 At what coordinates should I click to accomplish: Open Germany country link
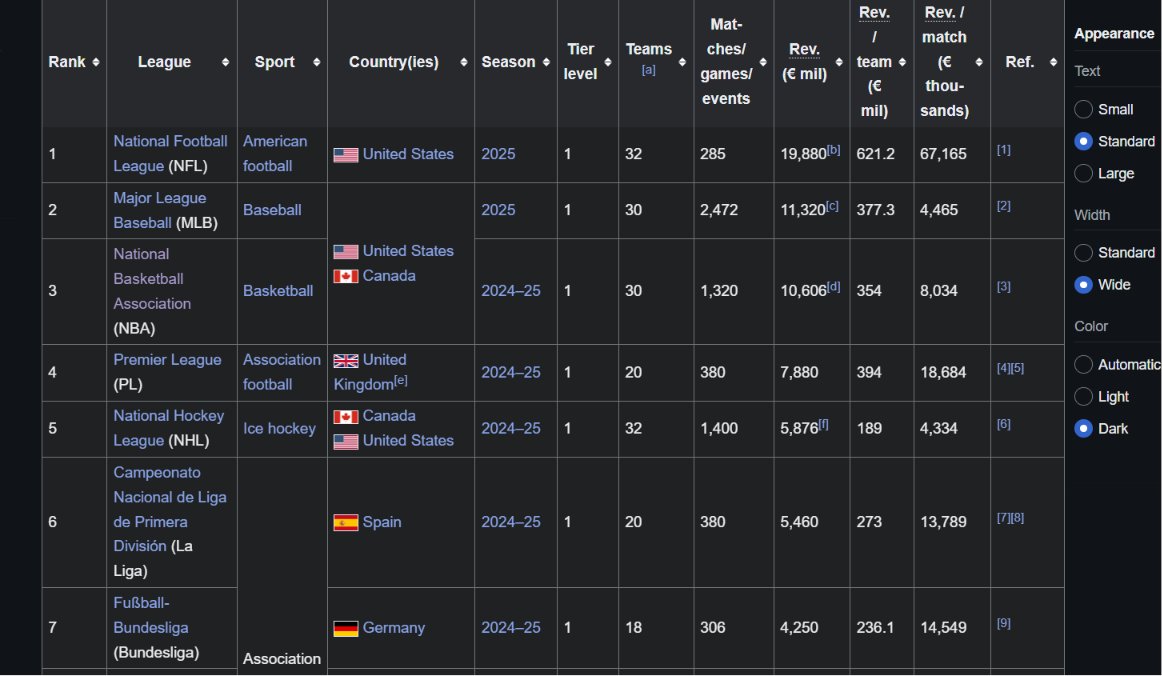394,628
